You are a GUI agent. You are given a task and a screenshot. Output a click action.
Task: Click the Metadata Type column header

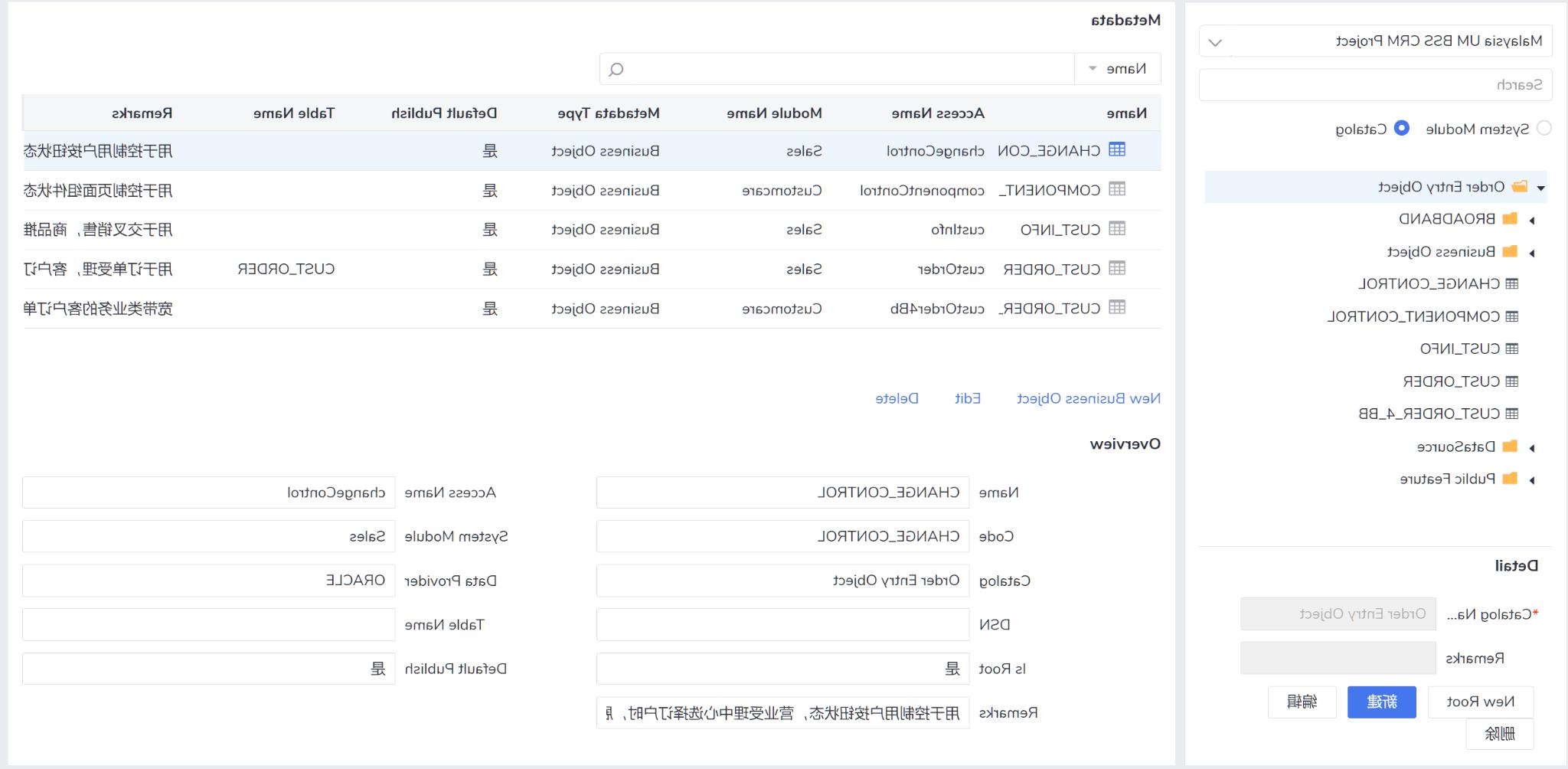click(x=609, y=113)
